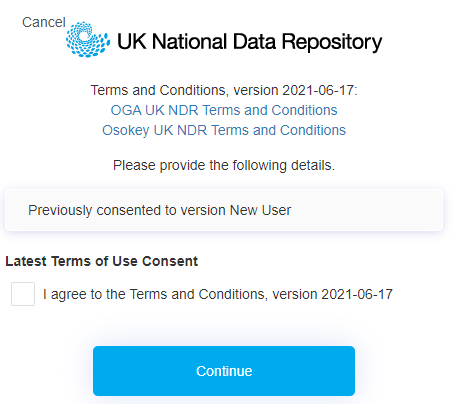Click 'Please provide the following details' text
Screen dimensions: 454x404
click(224, 165)
